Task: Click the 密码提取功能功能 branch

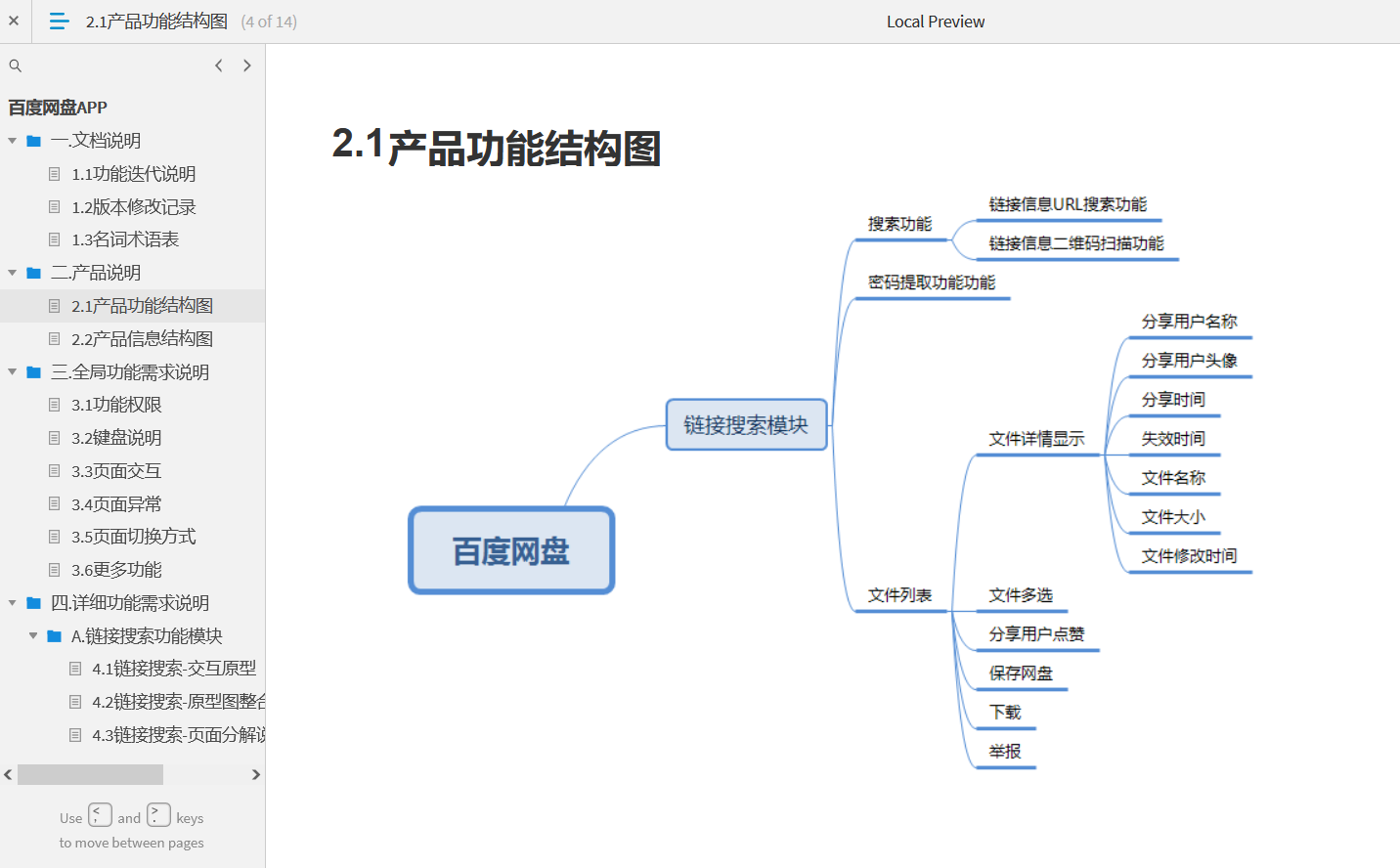Action: coord(932,282)
